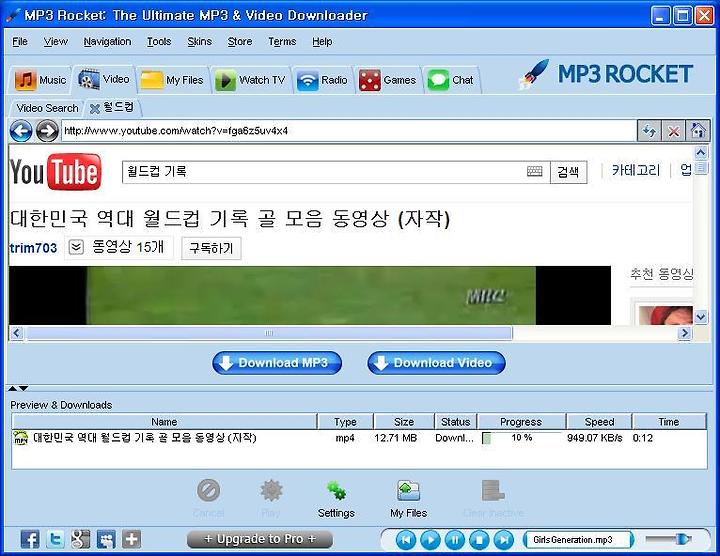720x556 pixels.
Task: Click the horizontal scrollbar thumb
Action: [269, 333]
